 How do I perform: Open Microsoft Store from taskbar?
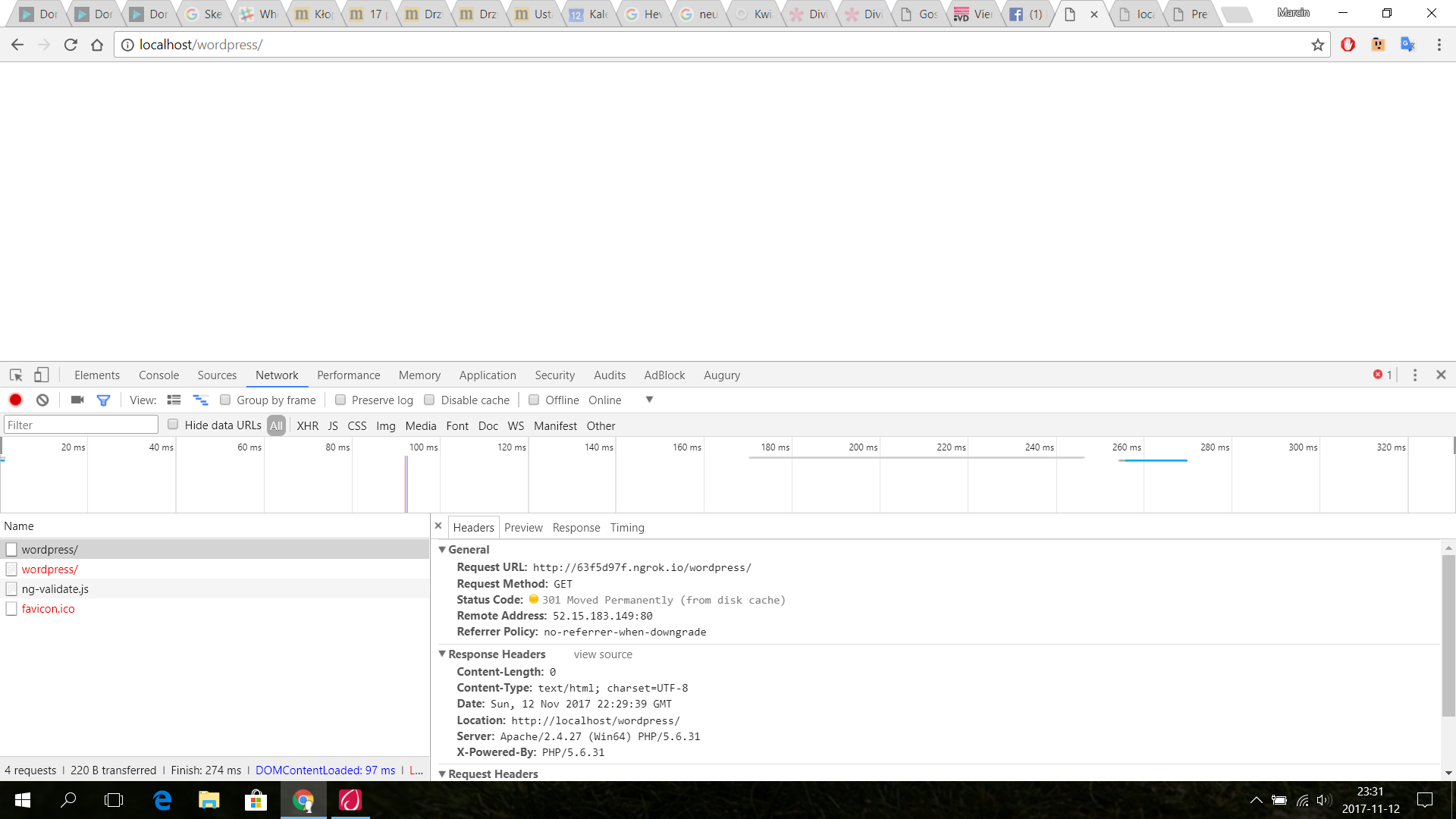click(256, 800)
